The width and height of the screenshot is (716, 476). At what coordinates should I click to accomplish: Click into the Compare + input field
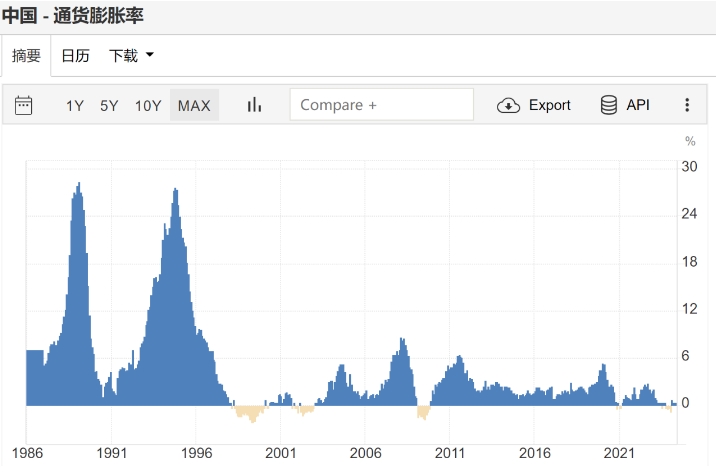tap(381, 105)
